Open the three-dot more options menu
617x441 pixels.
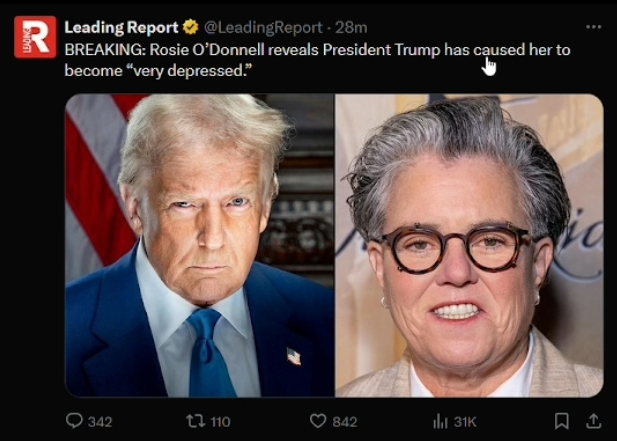click(x=593, y=27)
